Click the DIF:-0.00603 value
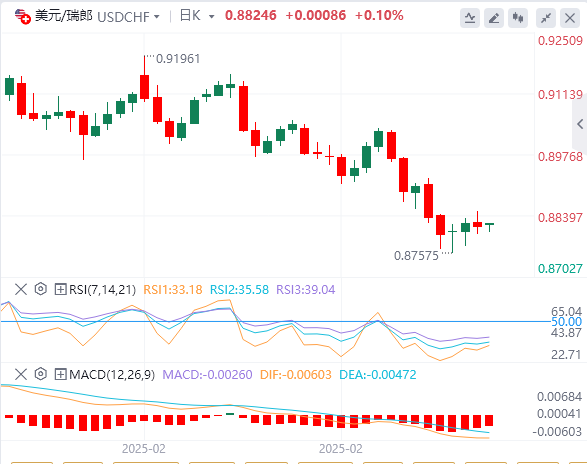Viewport: 587px width, 464px height. pyautogui.click(x=296, y=374)
